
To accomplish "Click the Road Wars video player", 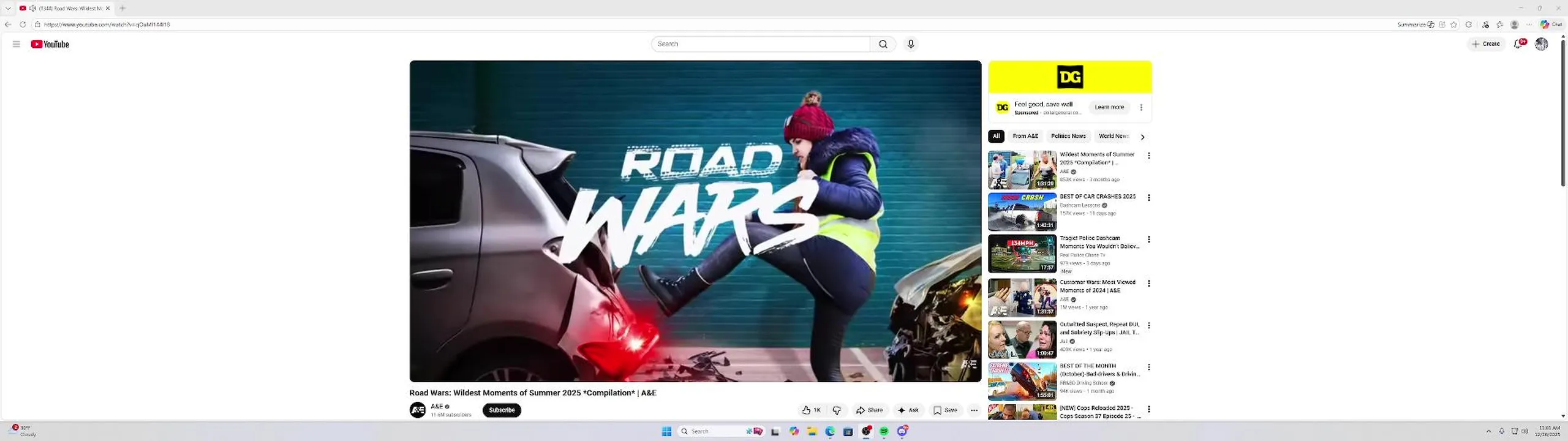I will click(695, 221).
